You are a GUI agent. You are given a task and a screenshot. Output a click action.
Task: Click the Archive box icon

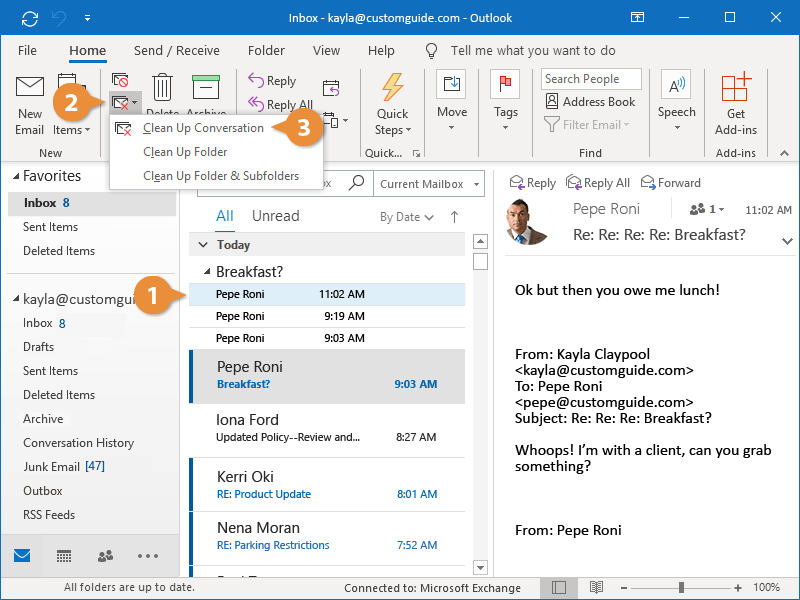click(x=206, y=87)
